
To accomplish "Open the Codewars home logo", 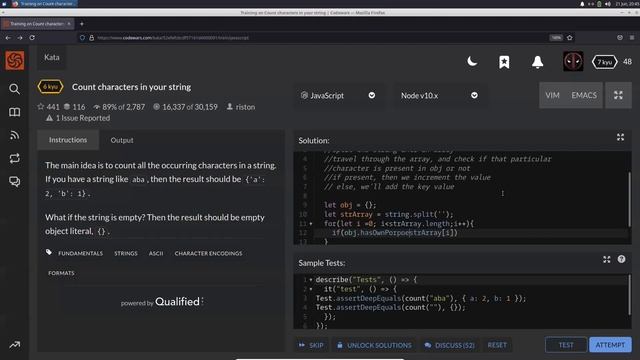I will (15, 60).
